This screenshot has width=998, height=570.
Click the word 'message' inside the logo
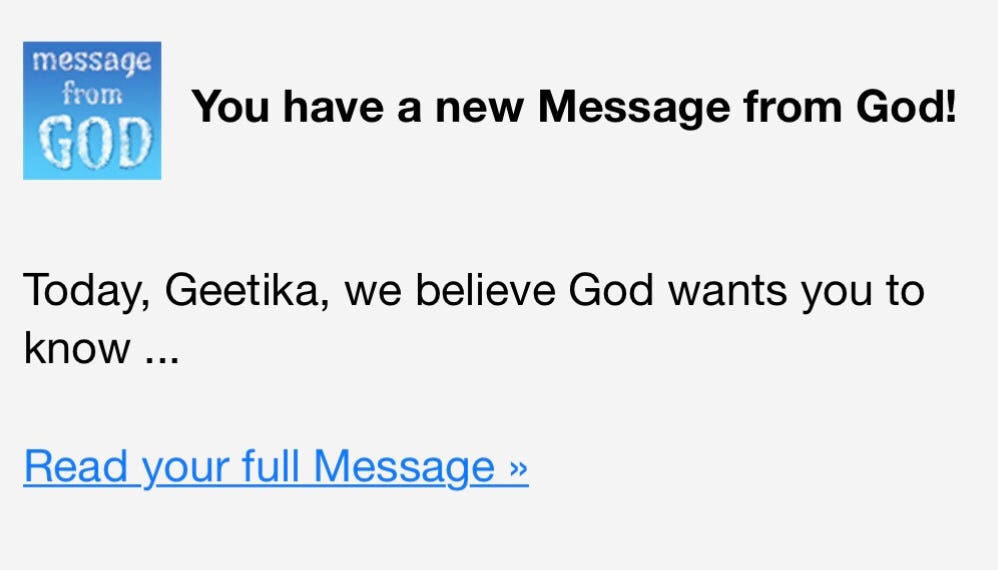tap(92, 62)
